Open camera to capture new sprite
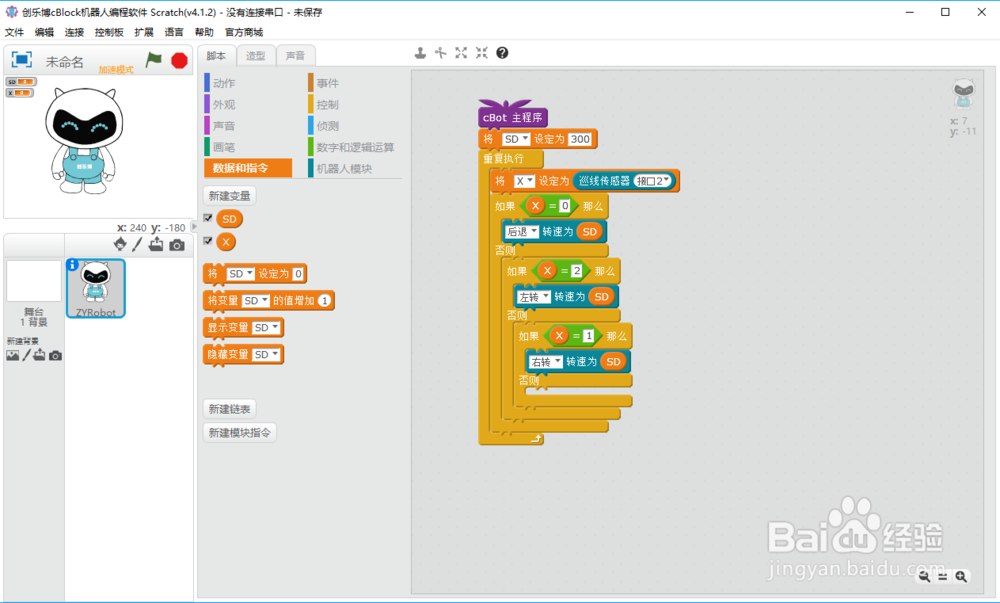The width and height of the screenshot is (1000, 603). [x=178, y=245]
